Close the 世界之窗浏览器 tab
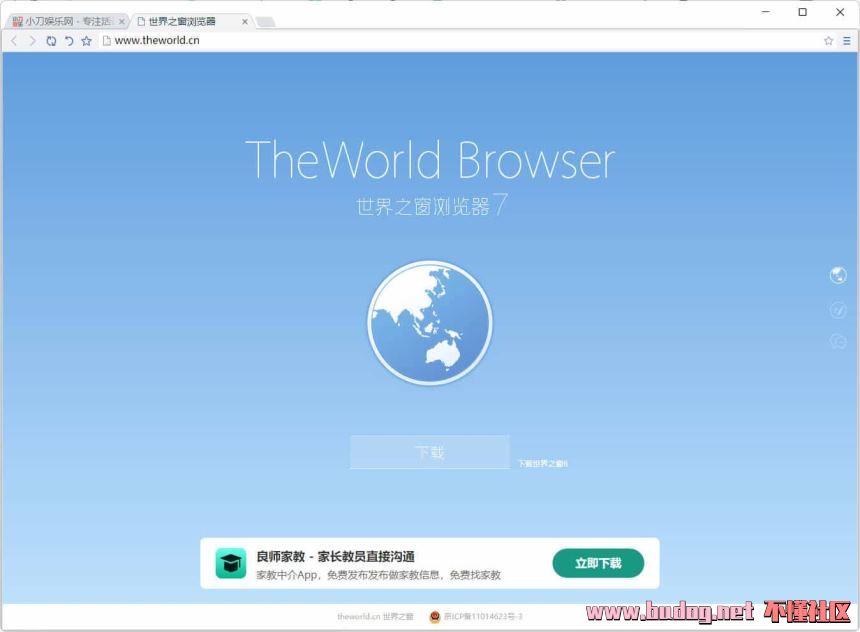Screen dimensions: 860x632 tap(245, 21)
